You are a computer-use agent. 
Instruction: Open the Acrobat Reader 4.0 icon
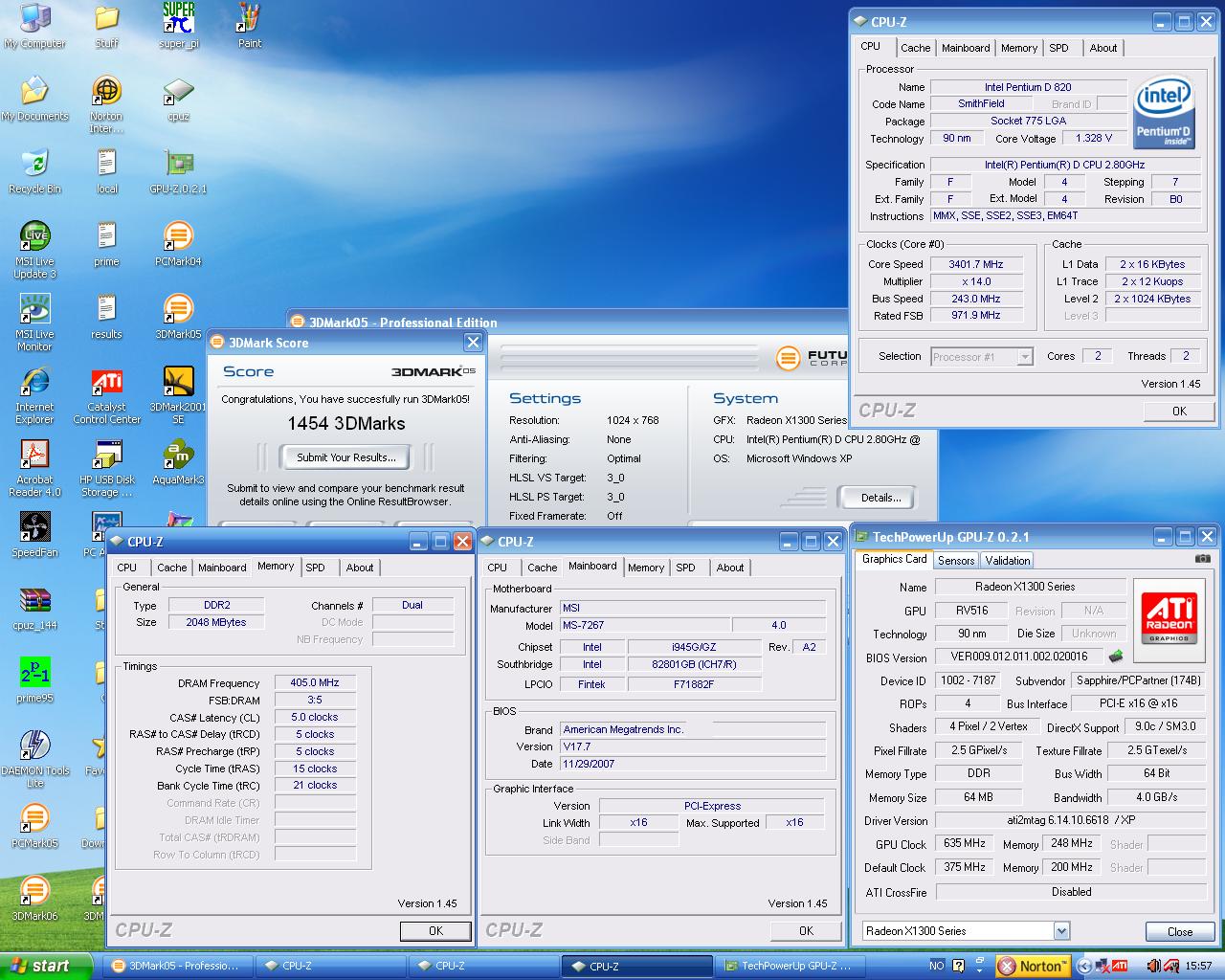(x=34, y=468)
